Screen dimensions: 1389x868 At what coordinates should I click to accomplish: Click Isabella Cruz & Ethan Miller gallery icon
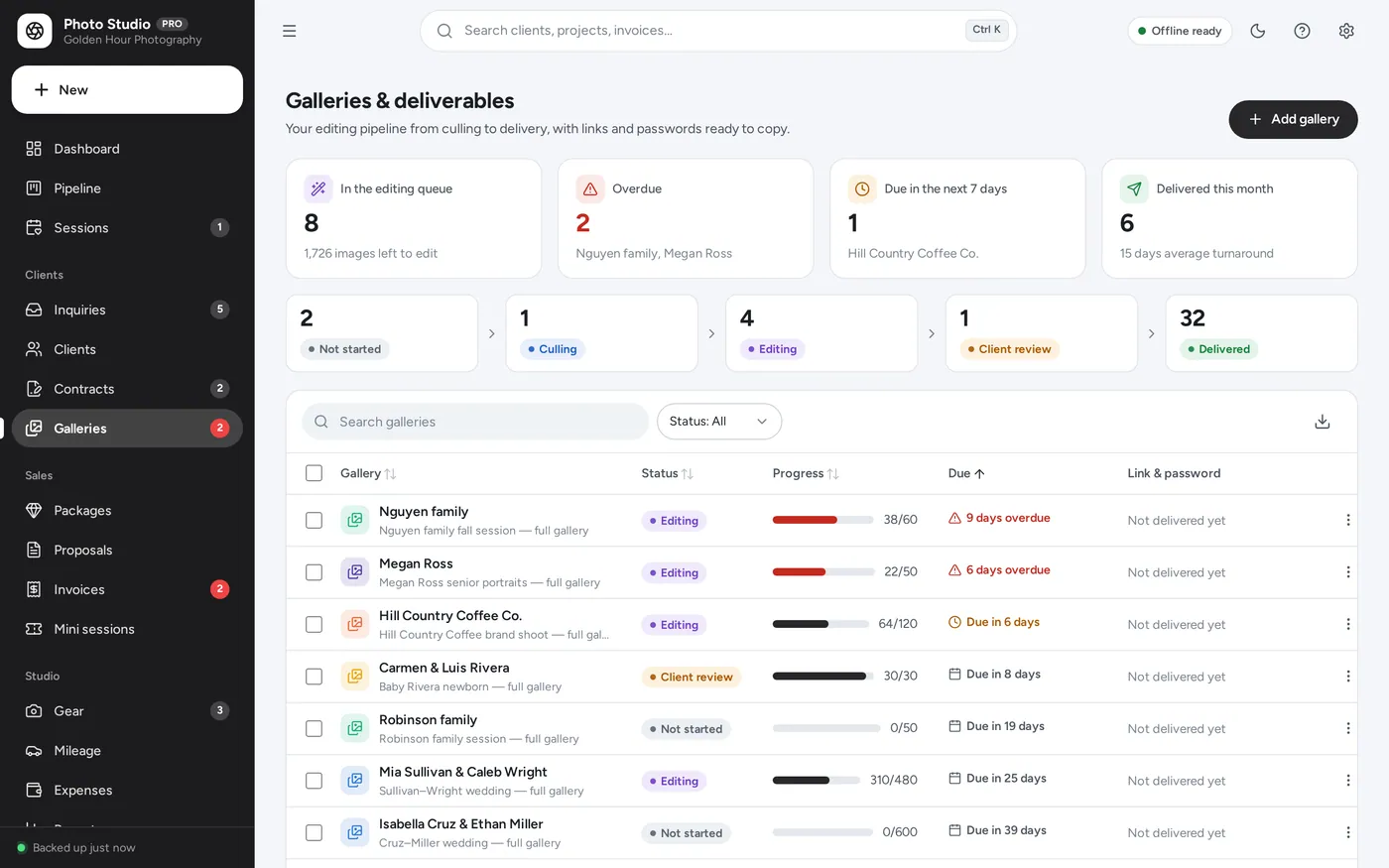[x=354, y=832]
